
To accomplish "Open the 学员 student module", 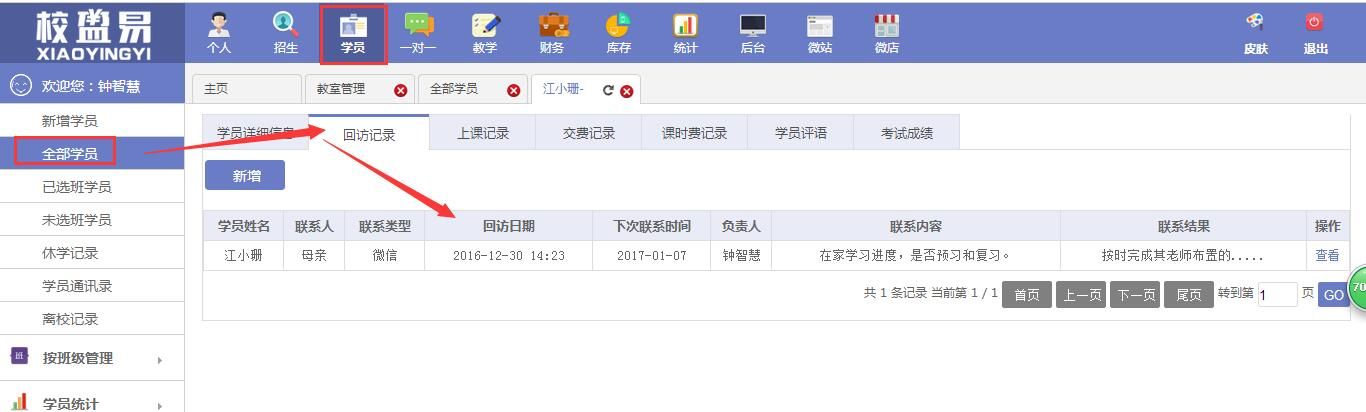I will [353, 33].
